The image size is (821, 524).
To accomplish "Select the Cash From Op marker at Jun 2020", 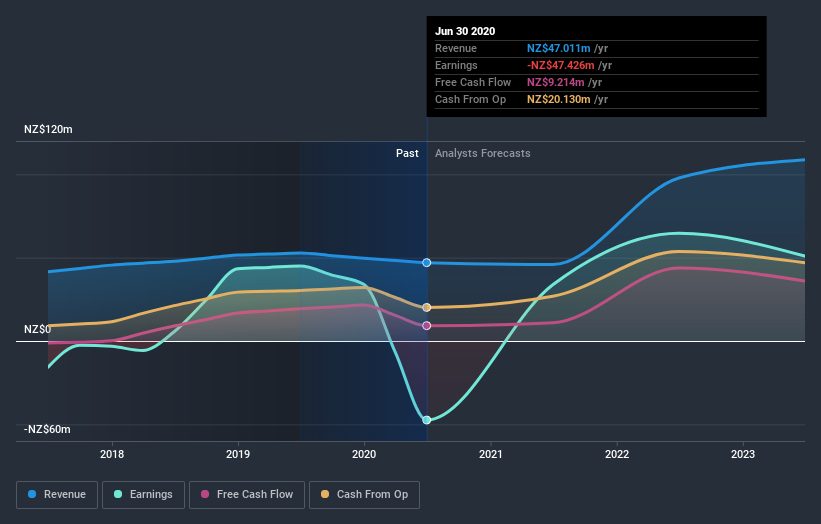I will tap(427, 307).
